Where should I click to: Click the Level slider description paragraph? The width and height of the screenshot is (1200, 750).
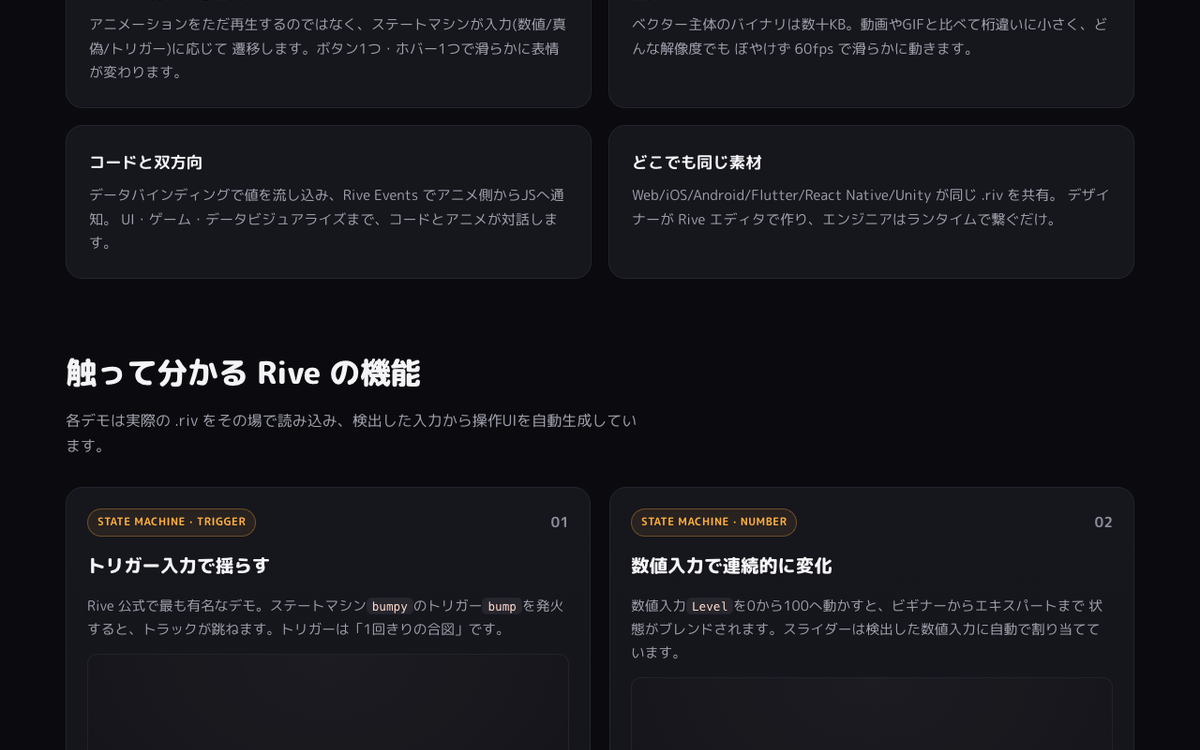pyautogui.click(x=867, y=628)
